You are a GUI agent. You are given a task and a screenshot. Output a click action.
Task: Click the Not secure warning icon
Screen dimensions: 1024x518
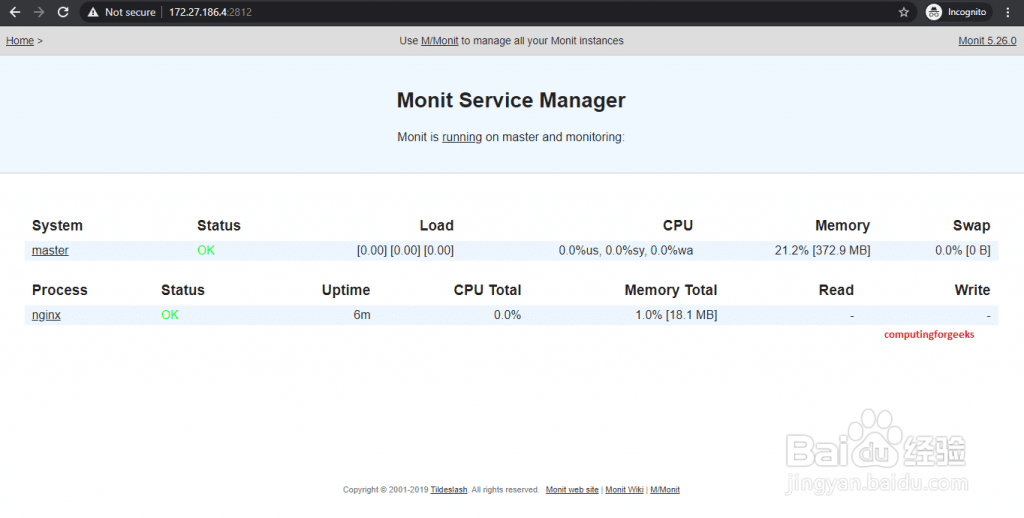93,12
